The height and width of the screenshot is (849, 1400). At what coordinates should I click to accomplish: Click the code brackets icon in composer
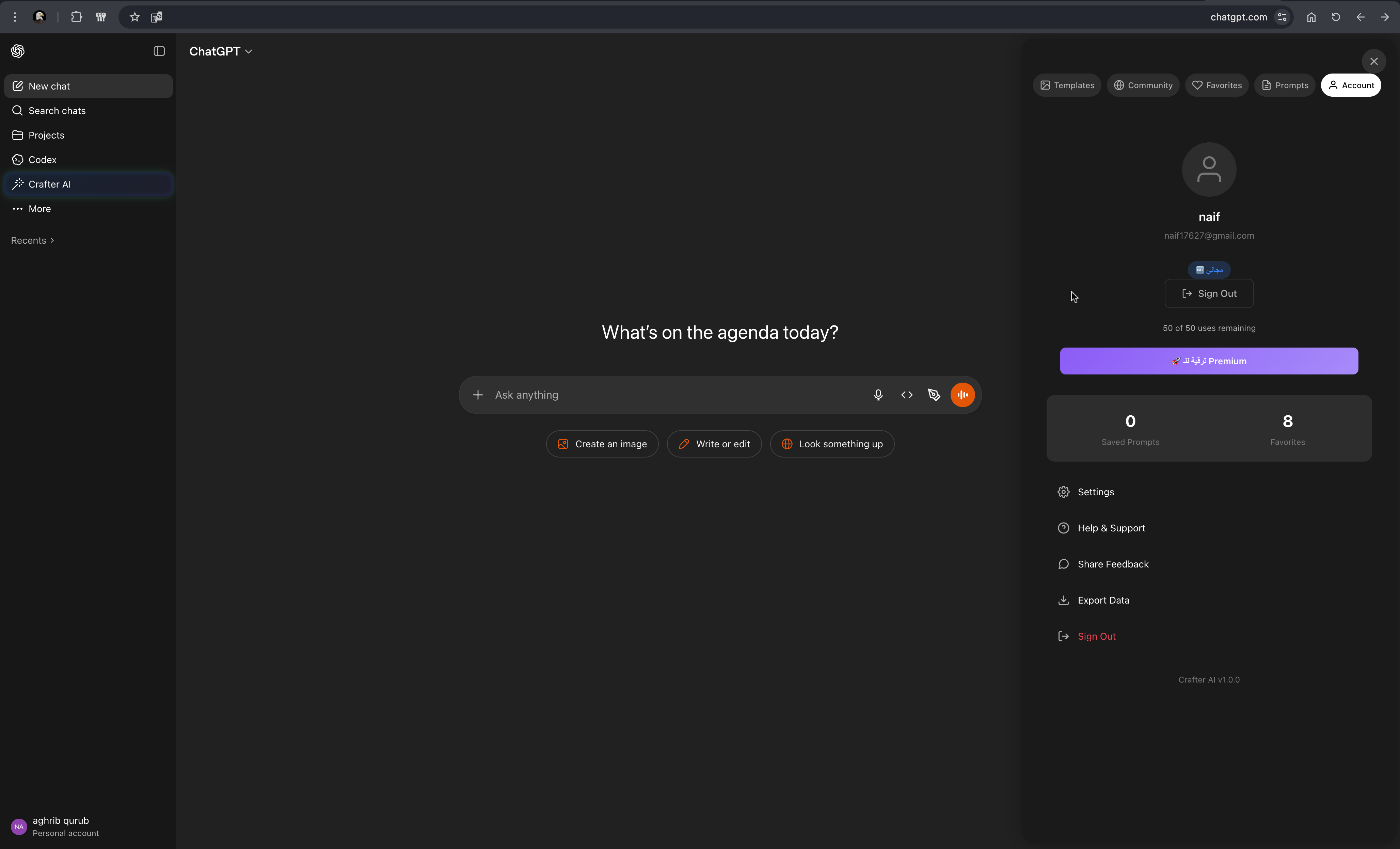click(x=907, y=395)
